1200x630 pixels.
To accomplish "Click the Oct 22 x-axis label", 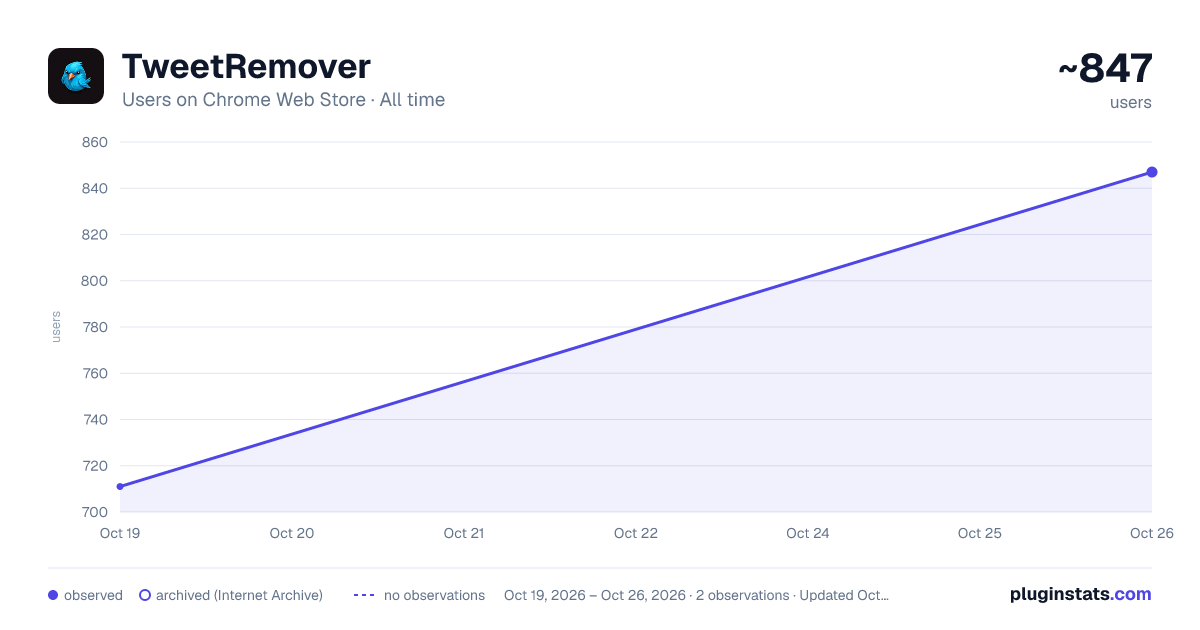I will coord(636,533).
